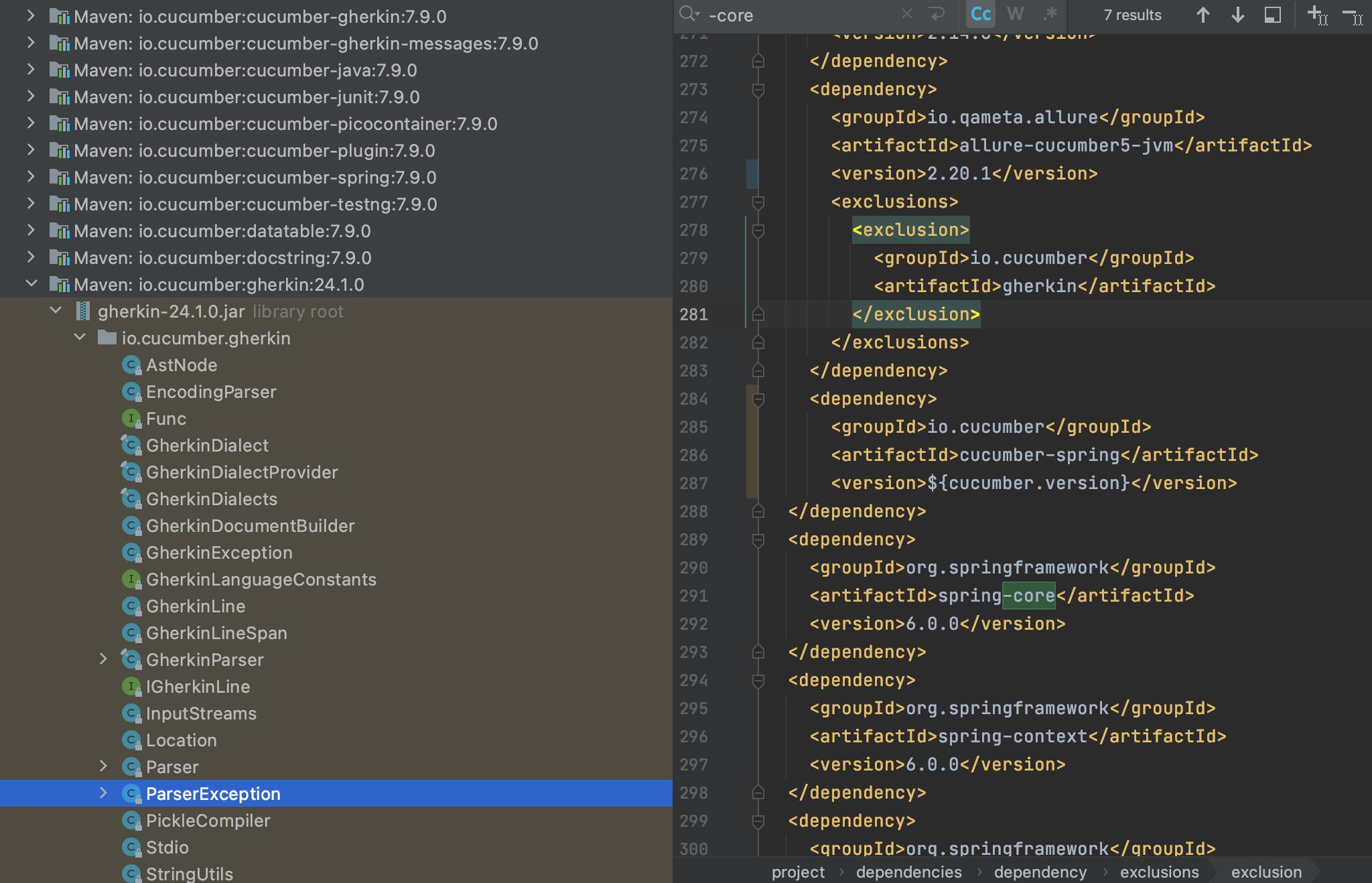Viewport: 1372px width, 883px height.
Task: Select 'dependencies' breadcrumb item
Action: (x=908, y=872)
